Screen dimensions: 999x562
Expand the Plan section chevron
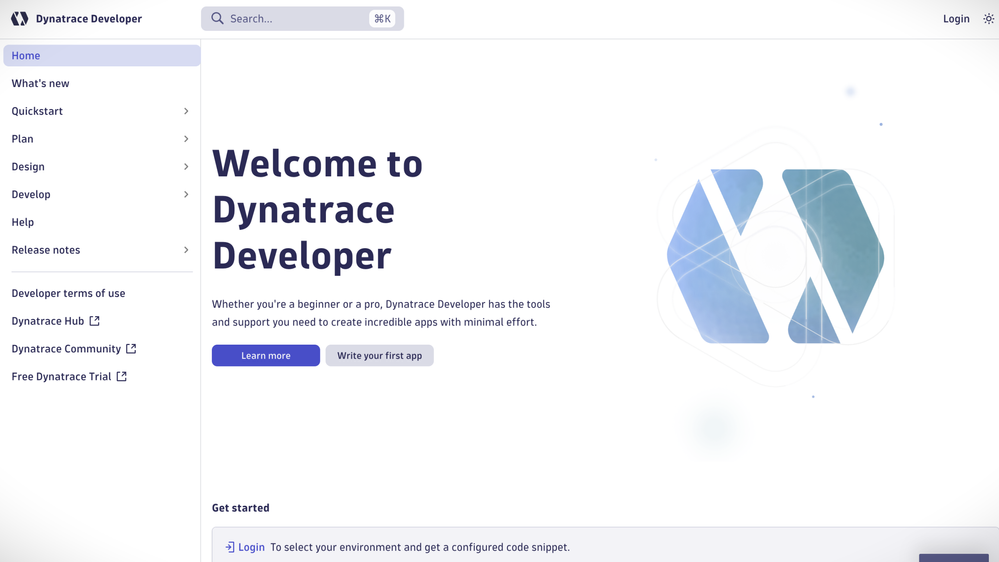pos(186,139)
